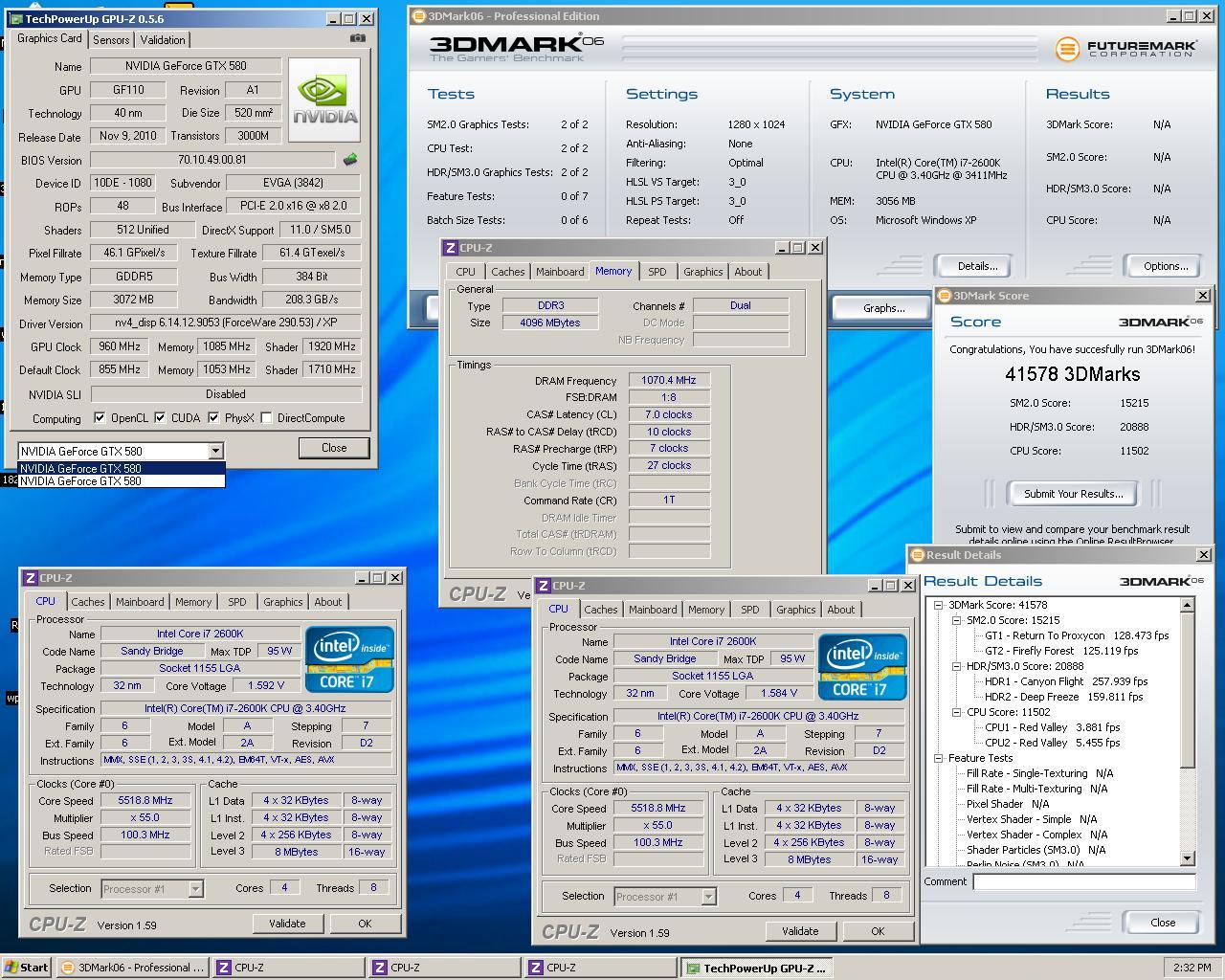
Task: Click the 3DMark Score window title icon
Action: click(x=944, y=296)
